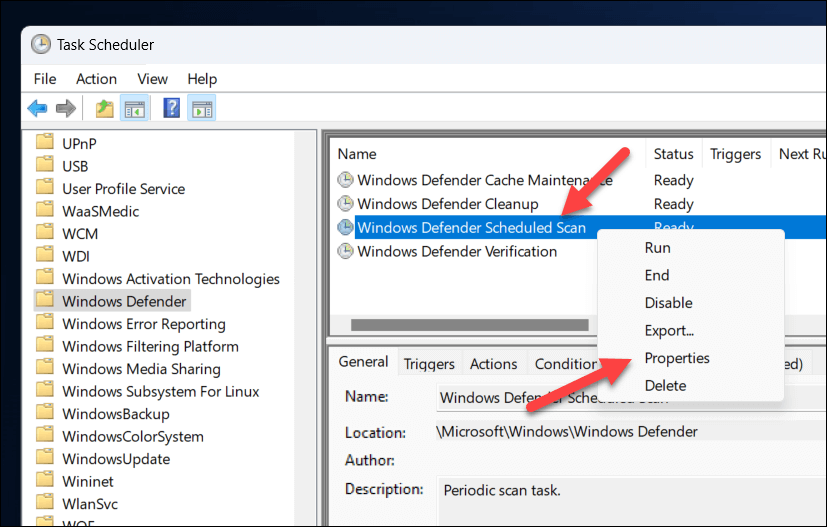Screen dimensions: 827x527
Task: Click the blue Help question mark icon
Action: tap(172, 108)
